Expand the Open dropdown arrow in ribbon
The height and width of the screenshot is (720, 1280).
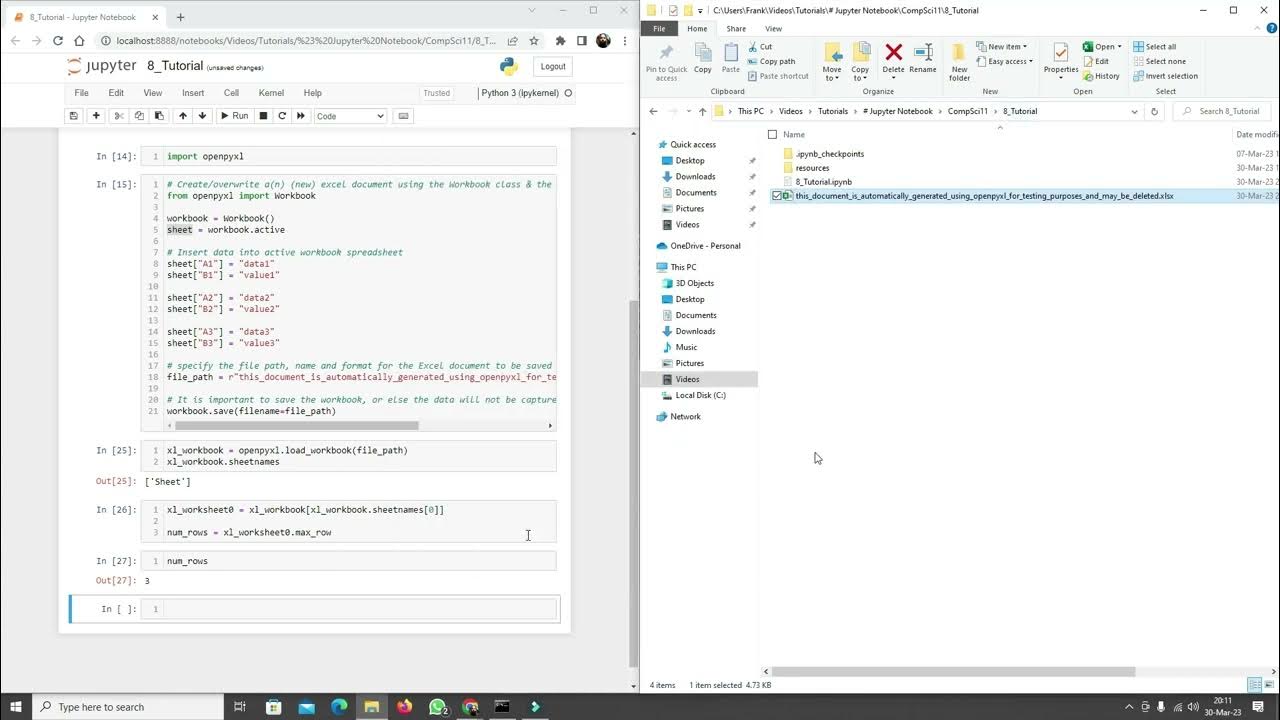coord(1120,46)
